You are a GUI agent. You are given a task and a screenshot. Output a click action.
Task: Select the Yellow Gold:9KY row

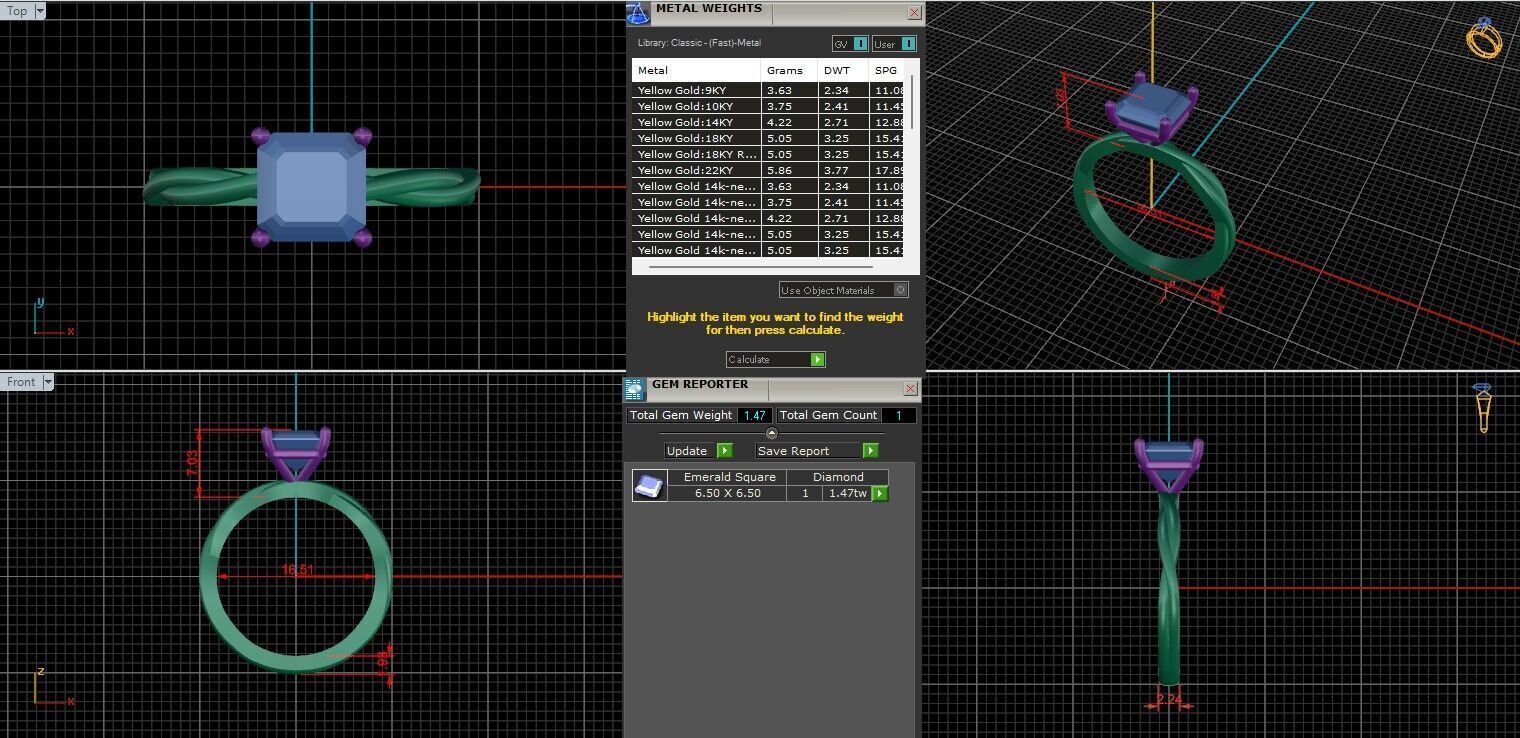tap(768, 90)
